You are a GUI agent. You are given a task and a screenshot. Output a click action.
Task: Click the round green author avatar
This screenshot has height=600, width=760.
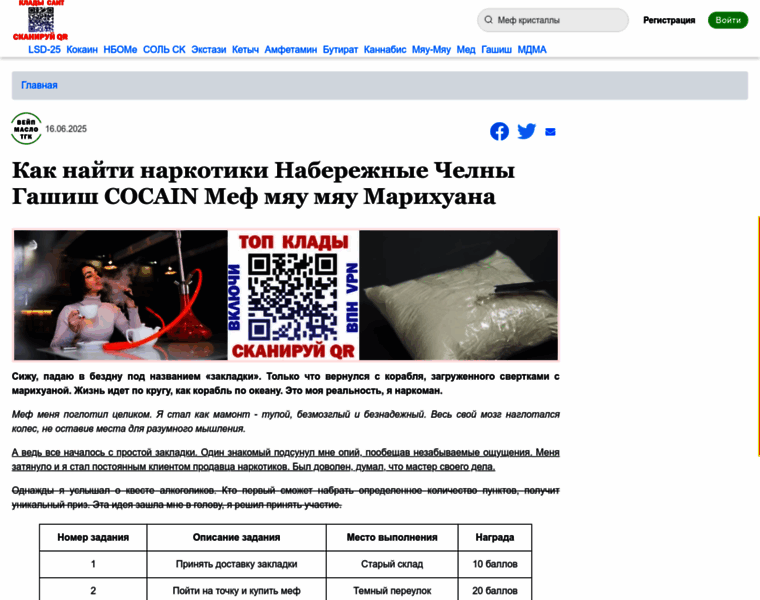tap(26, 128)
